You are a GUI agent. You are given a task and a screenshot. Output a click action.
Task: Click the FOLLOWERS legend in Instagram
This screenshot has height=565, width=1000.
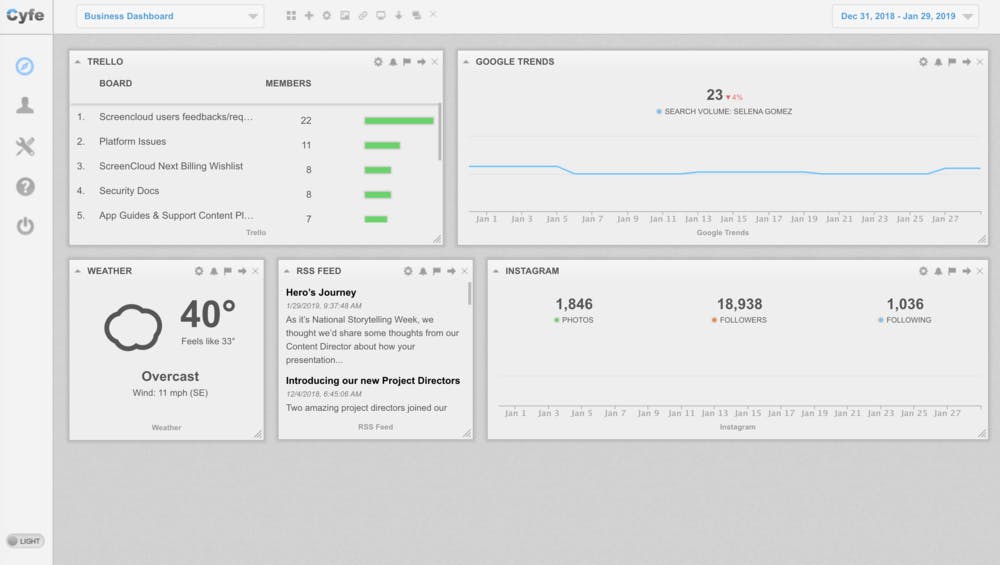click(739, 320)
